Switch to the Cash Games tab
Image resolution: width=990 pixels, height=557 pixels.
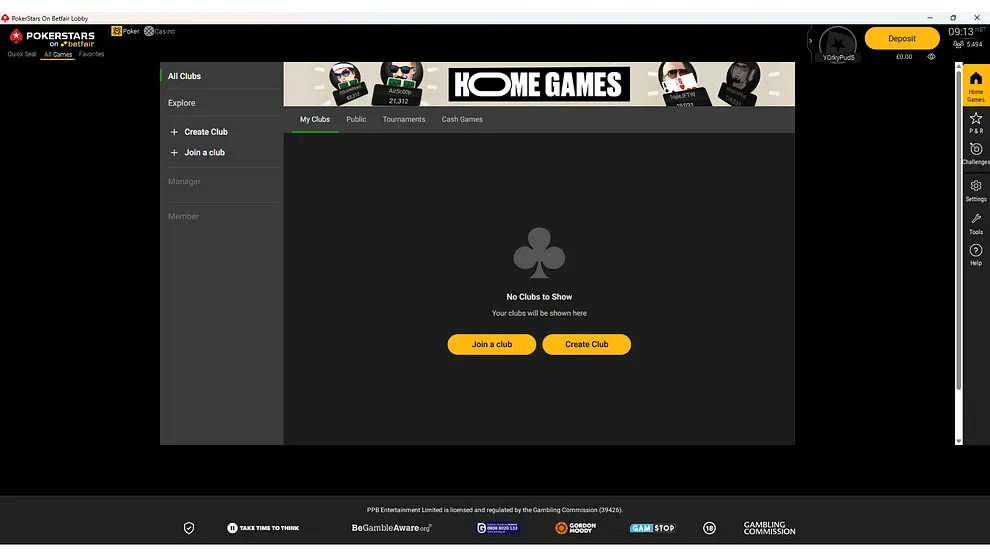pos(462,119)
